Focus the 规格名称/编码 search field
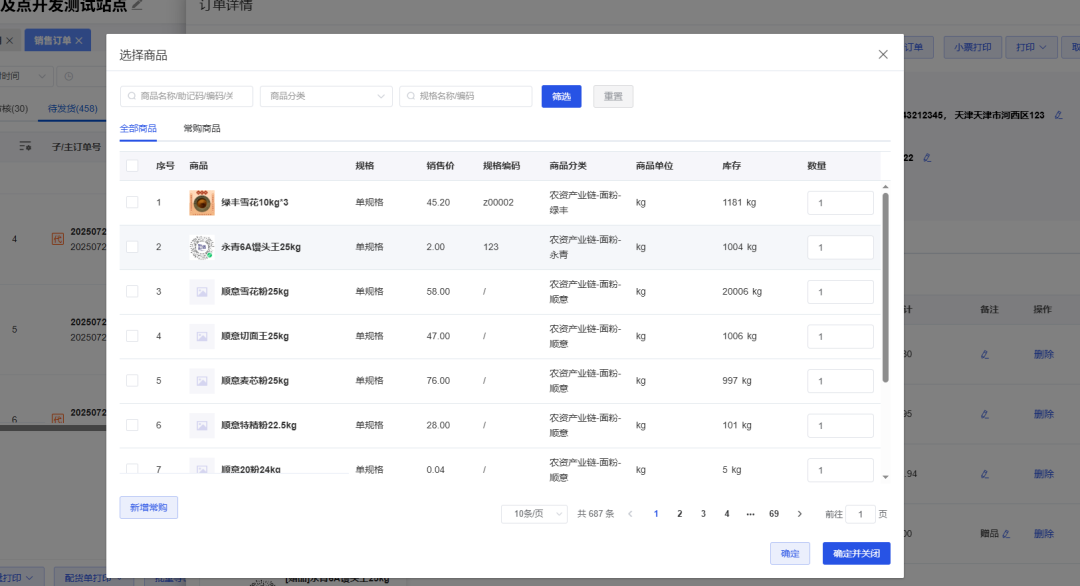1080x586 pixels. [466, 96]
